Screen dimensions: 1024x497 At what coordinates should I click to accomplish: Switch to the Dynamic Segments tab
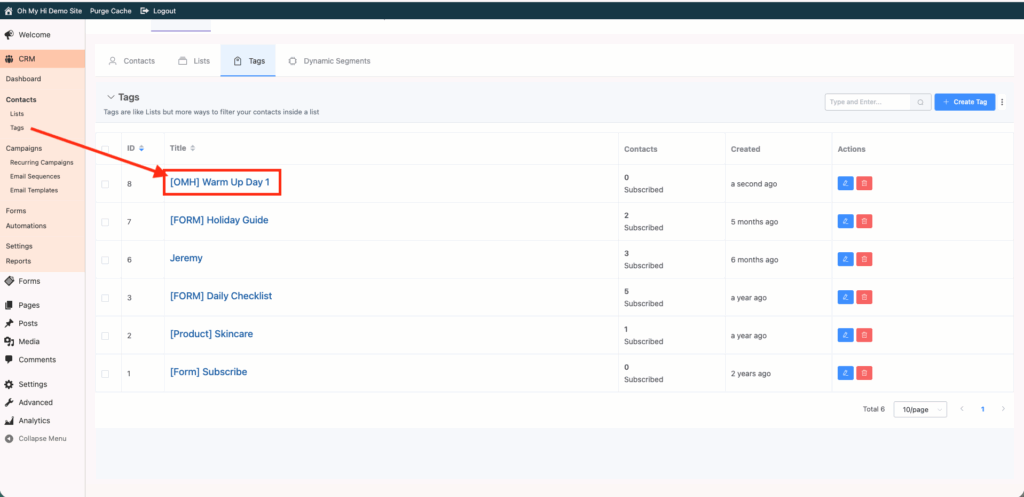click(329, 61)
